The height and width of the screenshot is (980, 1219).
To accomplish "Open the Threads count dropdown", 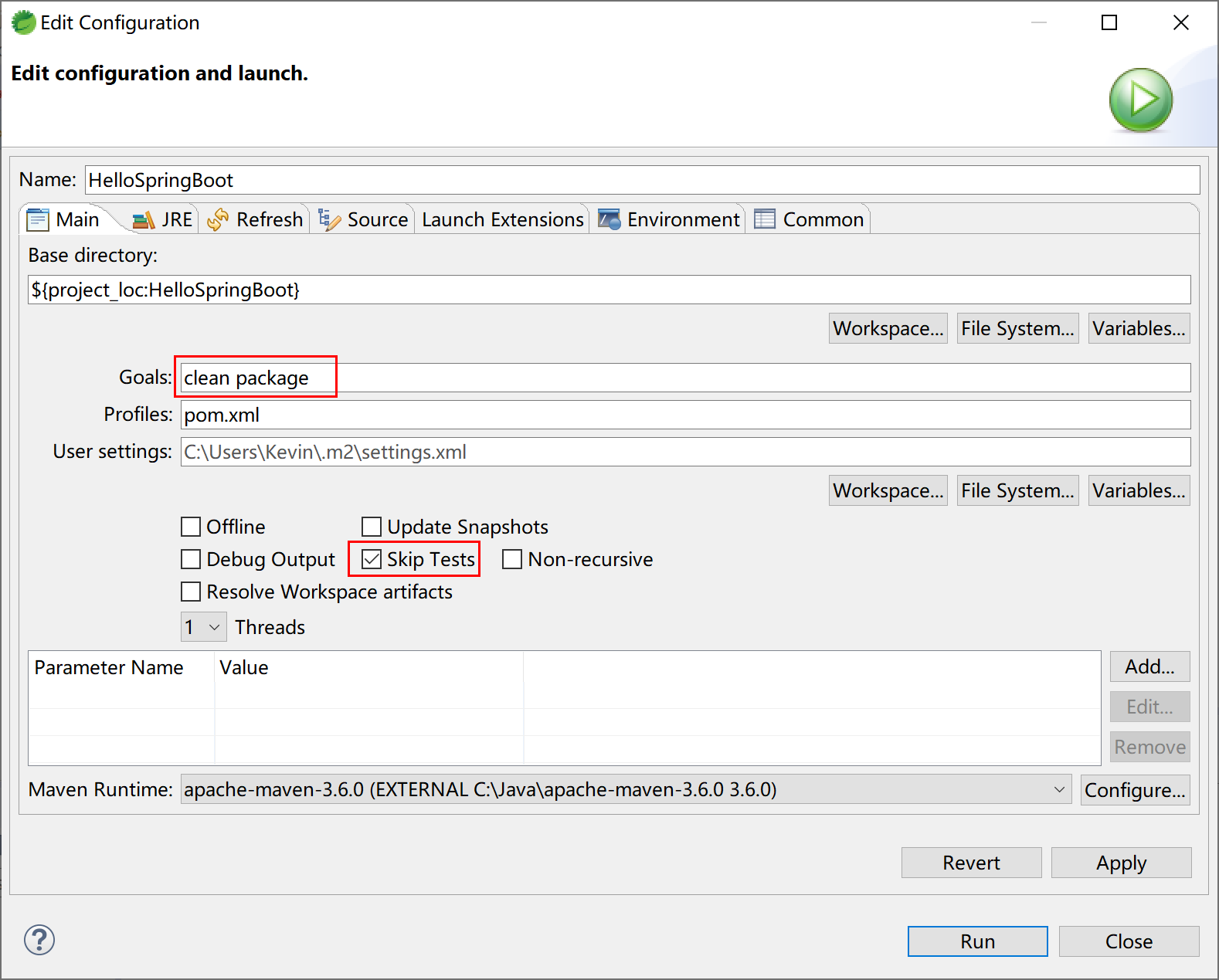I will tap(204, 627).
